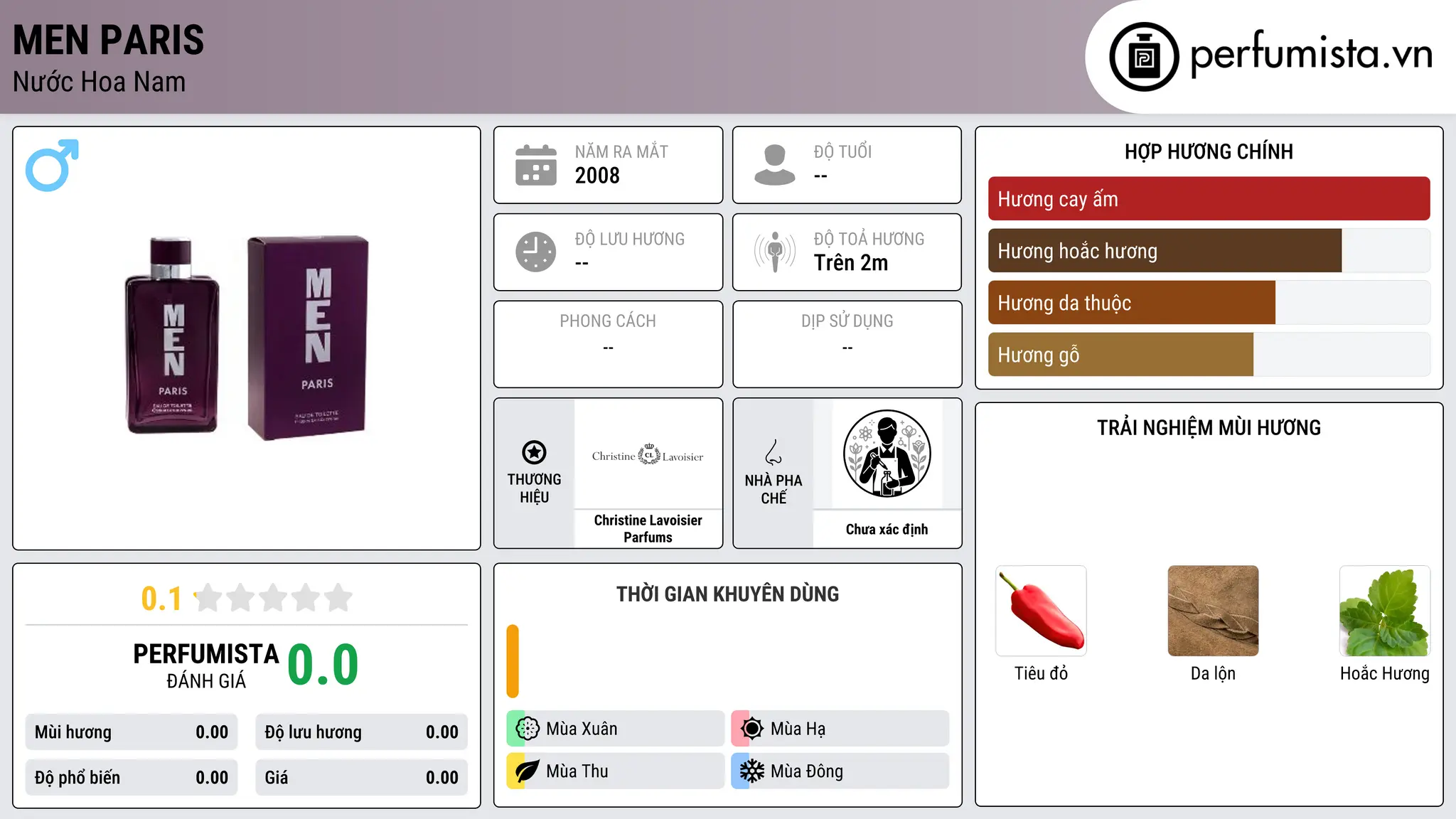Click the star badge icon above Thương hiệu

click(x=534, y=452)
